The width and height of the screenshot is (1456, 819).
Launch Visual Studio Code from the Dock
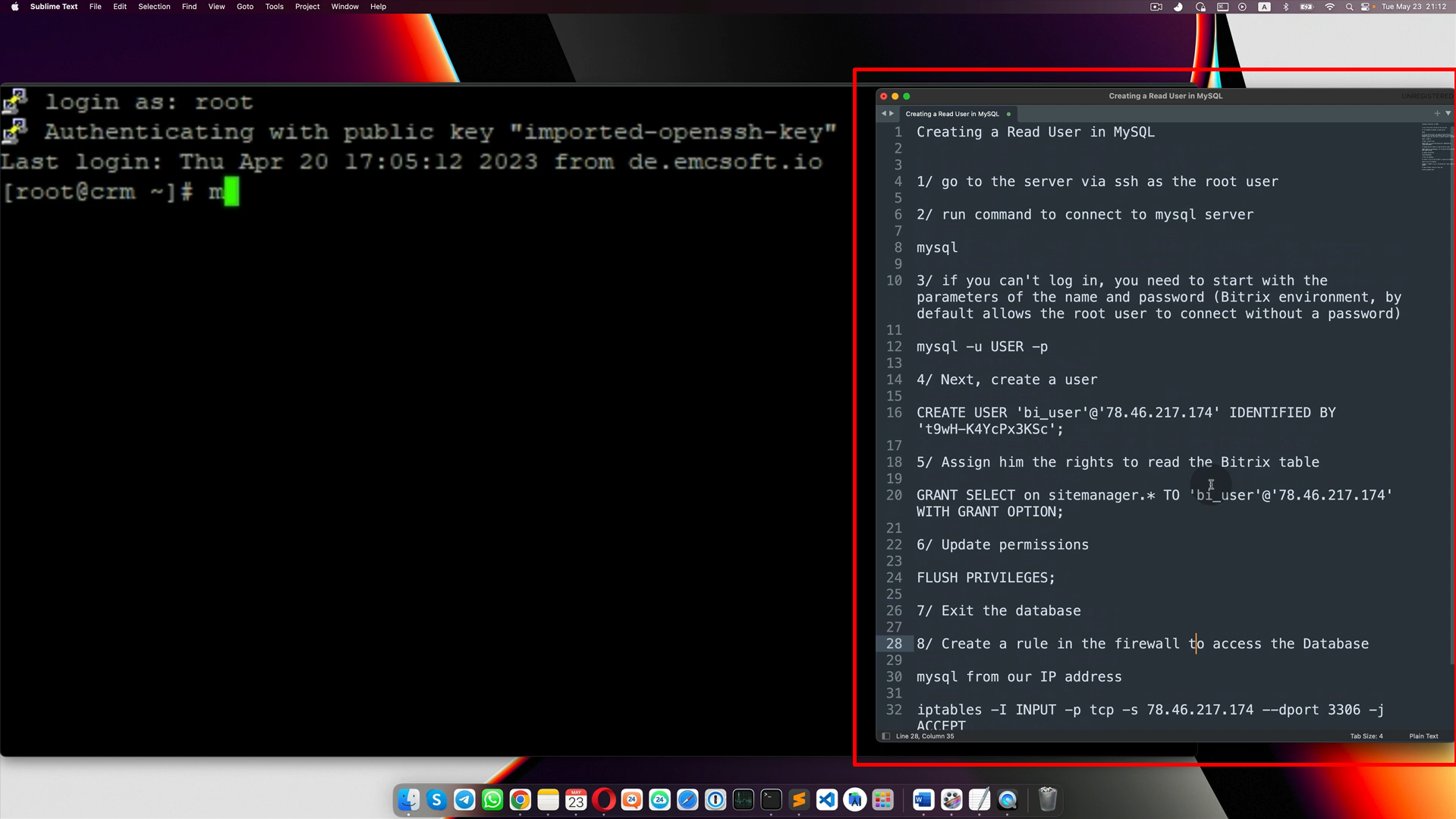pos(826,800)
